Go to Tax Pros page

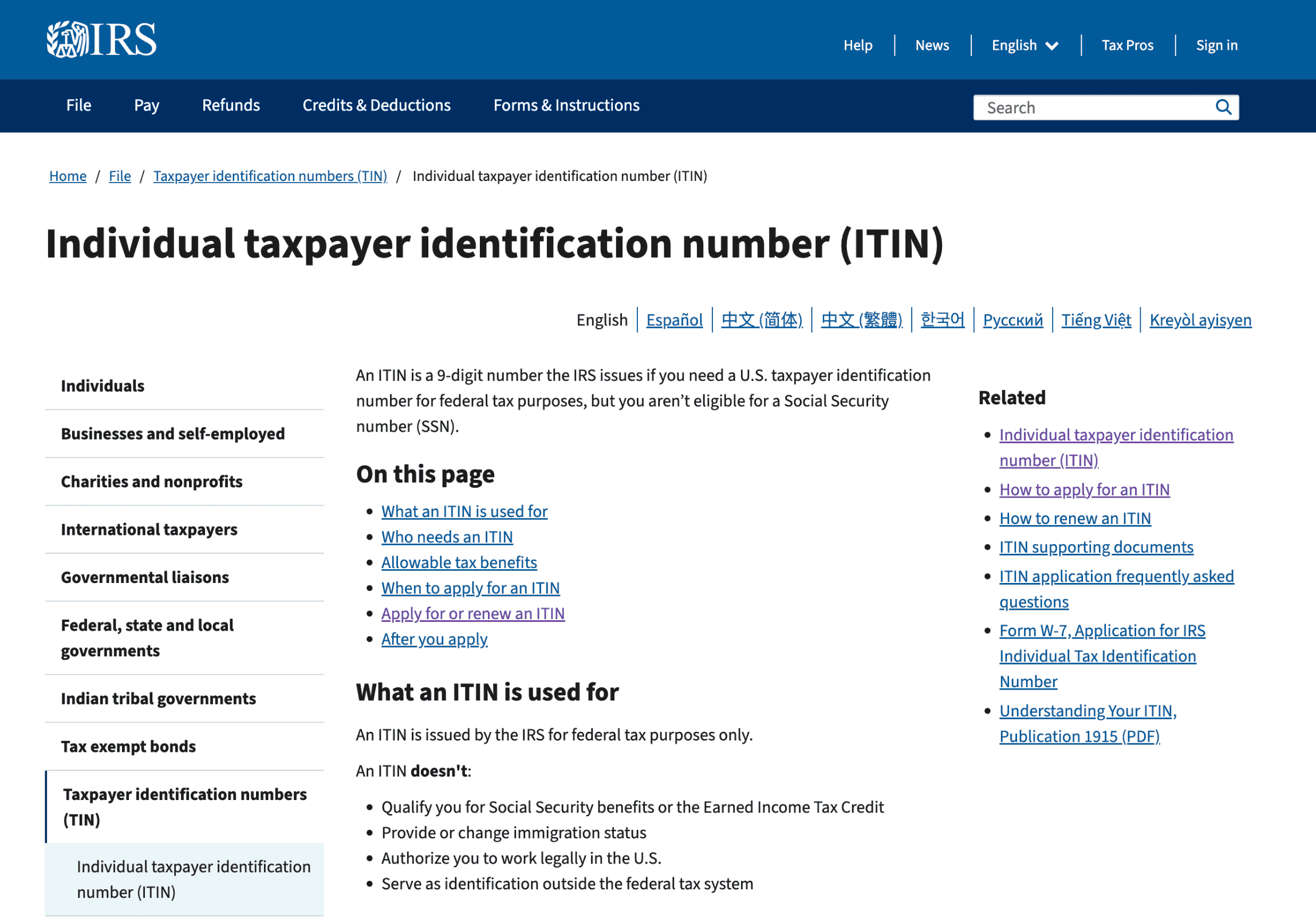click(x=1126, y=45)
